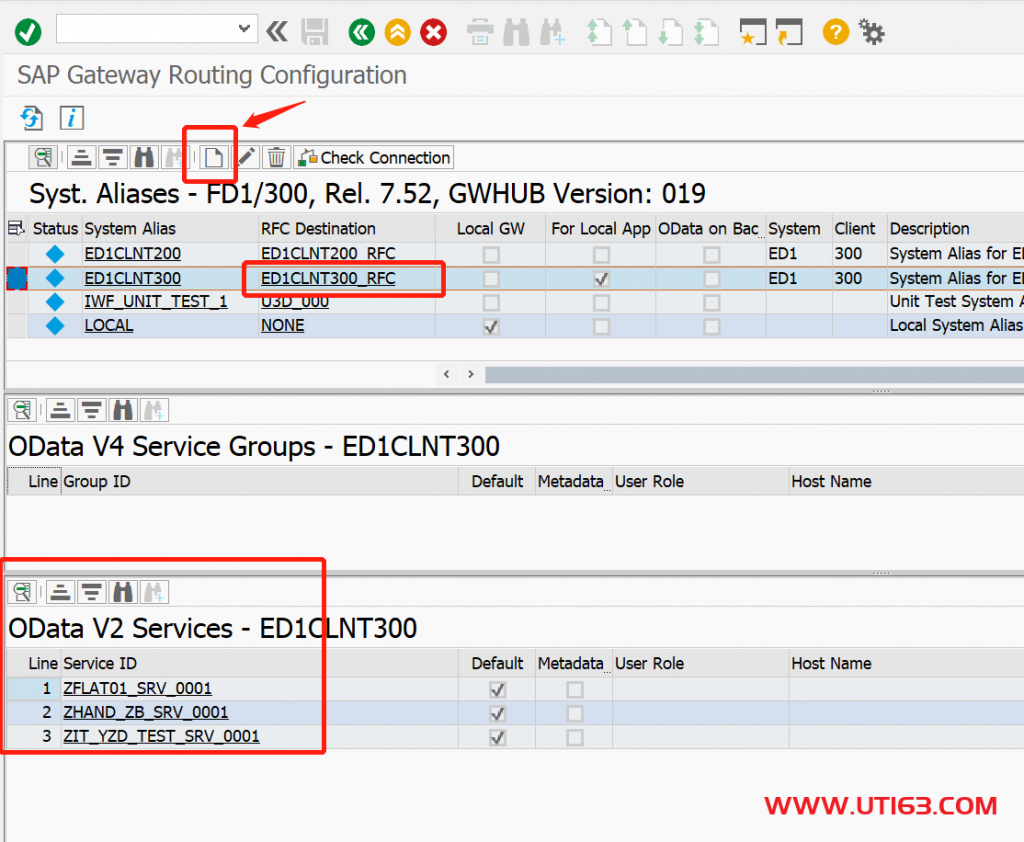
Task: Click the right scroll arrow under Syst. Aliases
Action: (471, 374)
